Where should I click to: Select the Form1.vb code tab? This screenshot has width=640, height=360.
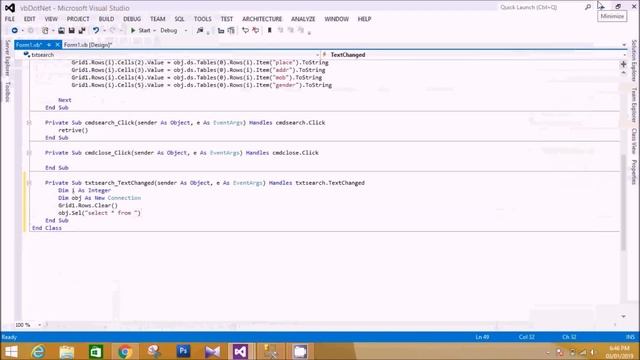pos(29,45)
